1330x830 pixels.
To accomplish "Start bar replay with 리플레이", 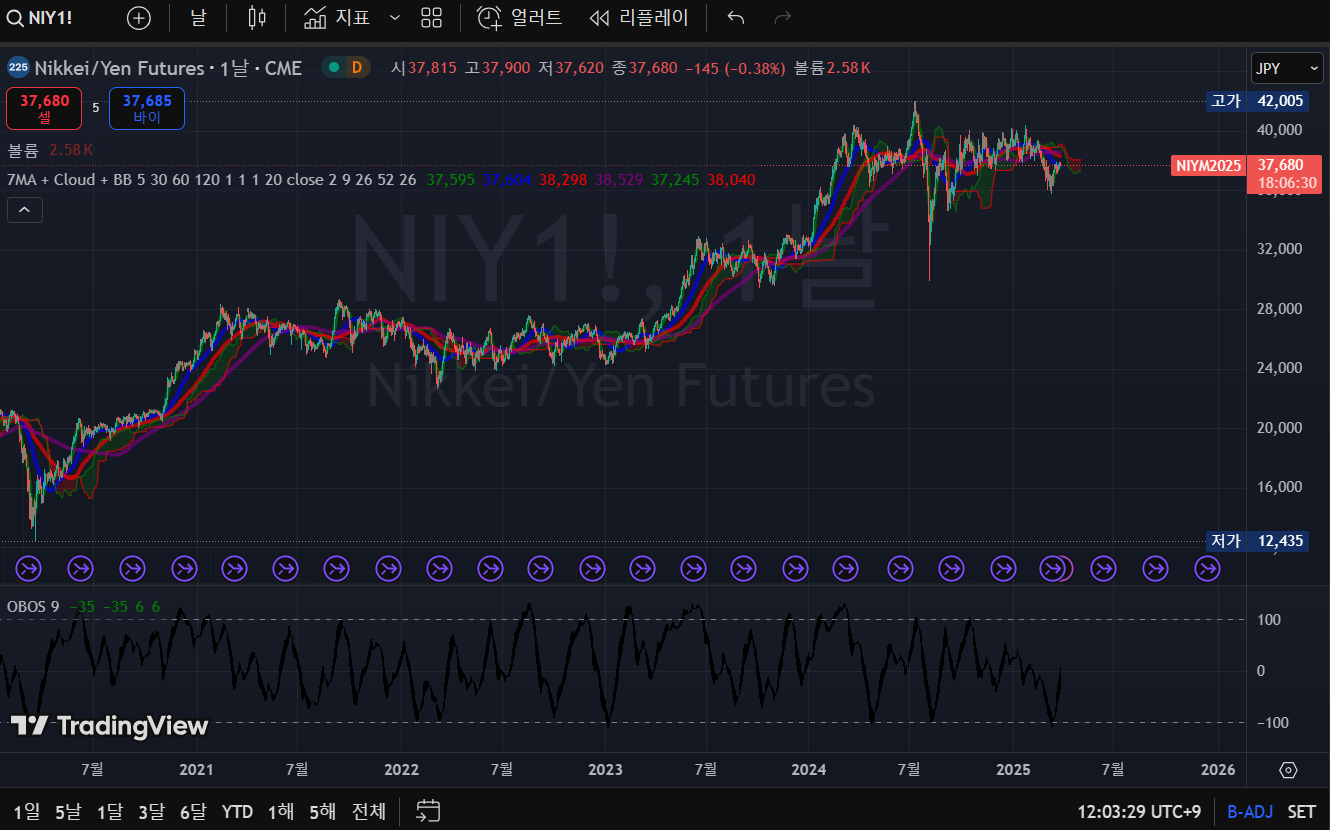I will (x=639, y=18).
